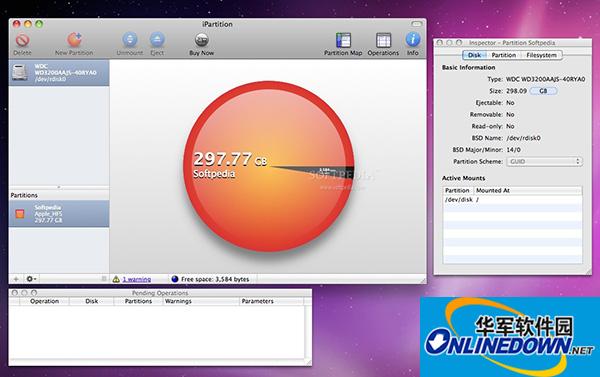Close the Pending Operations window
Viewport: 600px width, 377px height.
click(x=15, y=293)
